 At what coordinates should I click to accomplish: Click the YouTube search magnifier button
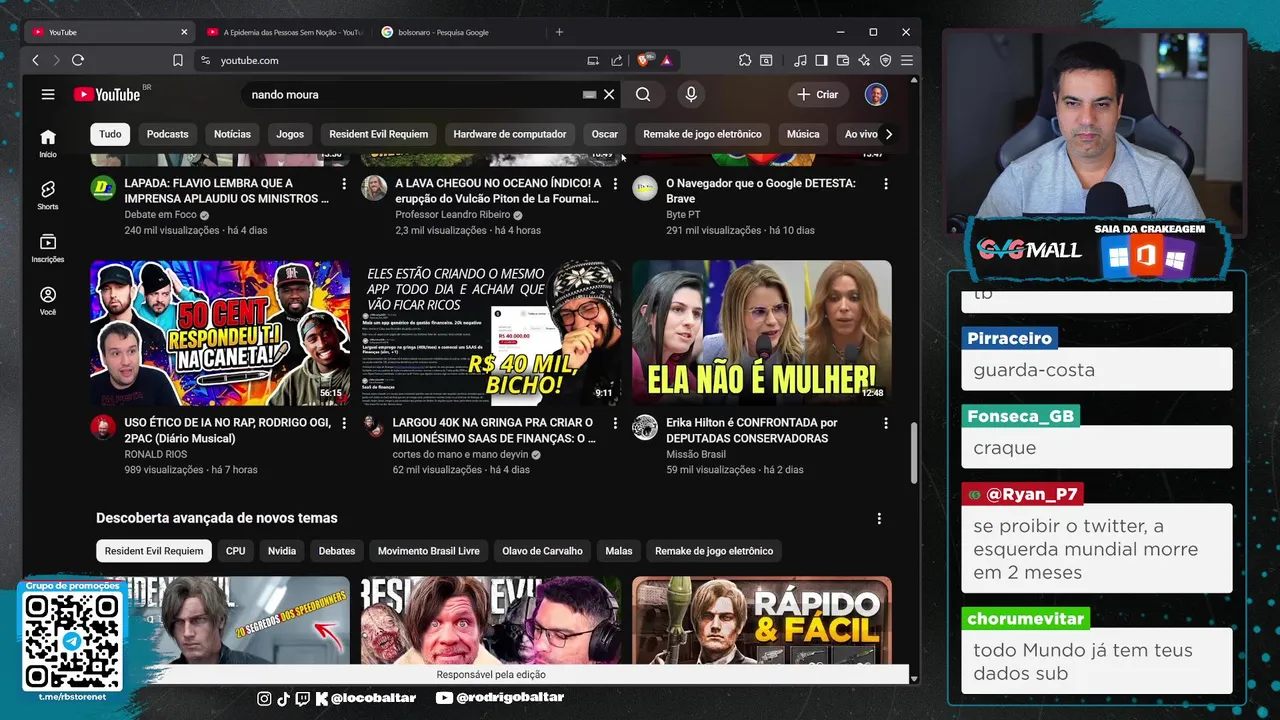[643, 94]
